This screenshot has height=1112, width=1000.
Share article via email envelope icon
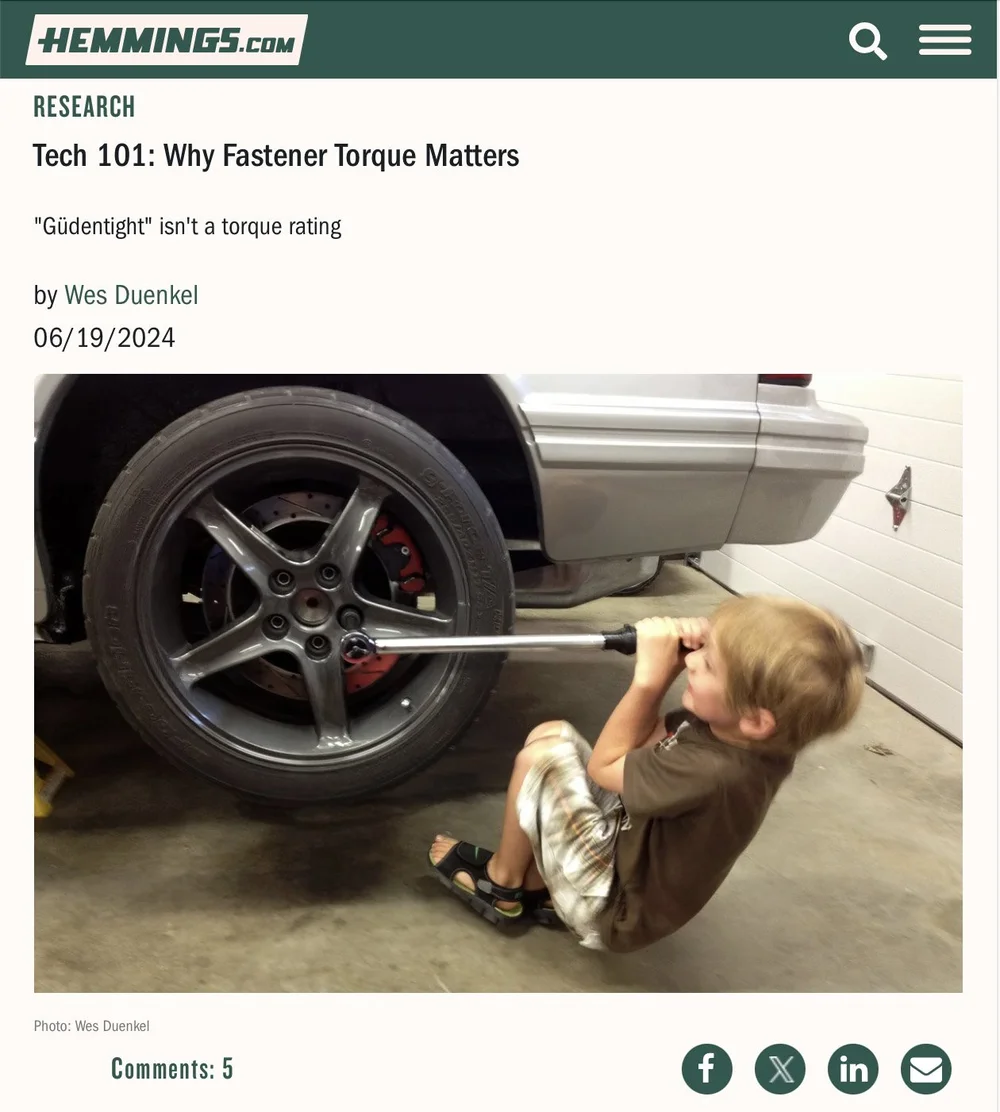[x=926, y=1069]
